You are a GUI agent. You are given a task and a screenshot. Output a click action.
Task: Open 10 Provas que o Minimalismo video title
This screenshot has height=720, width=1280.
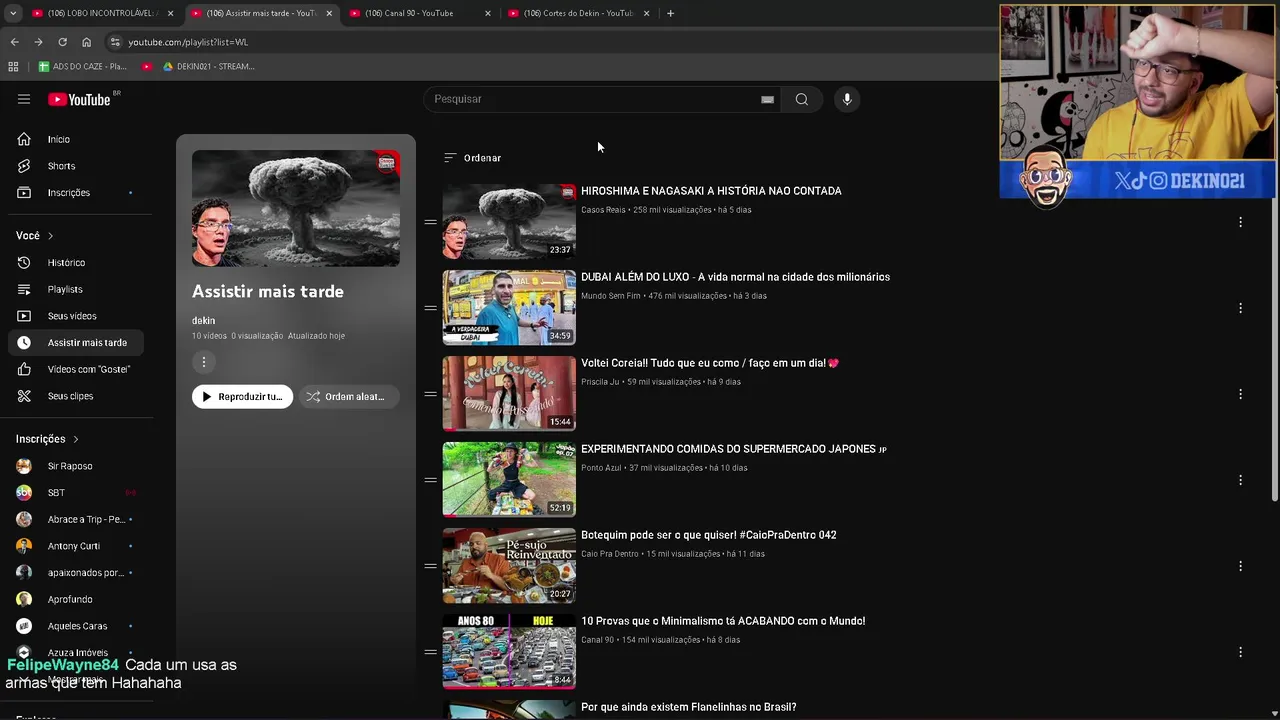(x=723, y=621)
